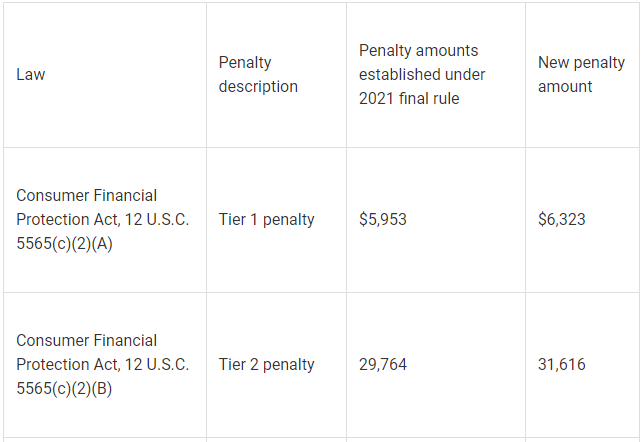Viewport: 643px width, 442px height.
Task: Click "5565(c)(2)(B)" citation text
Action: [64, 389]
